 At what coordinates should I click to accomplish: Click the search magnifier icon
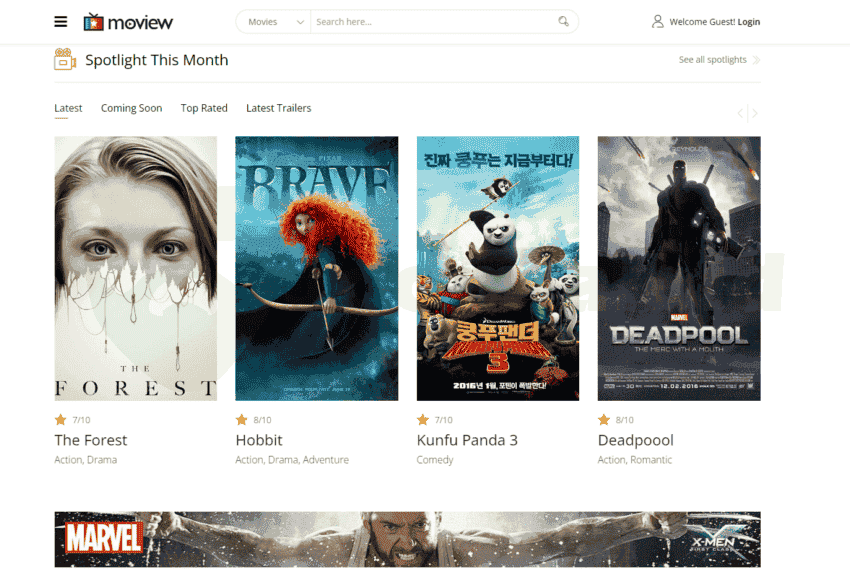click(x=563, y=21)
